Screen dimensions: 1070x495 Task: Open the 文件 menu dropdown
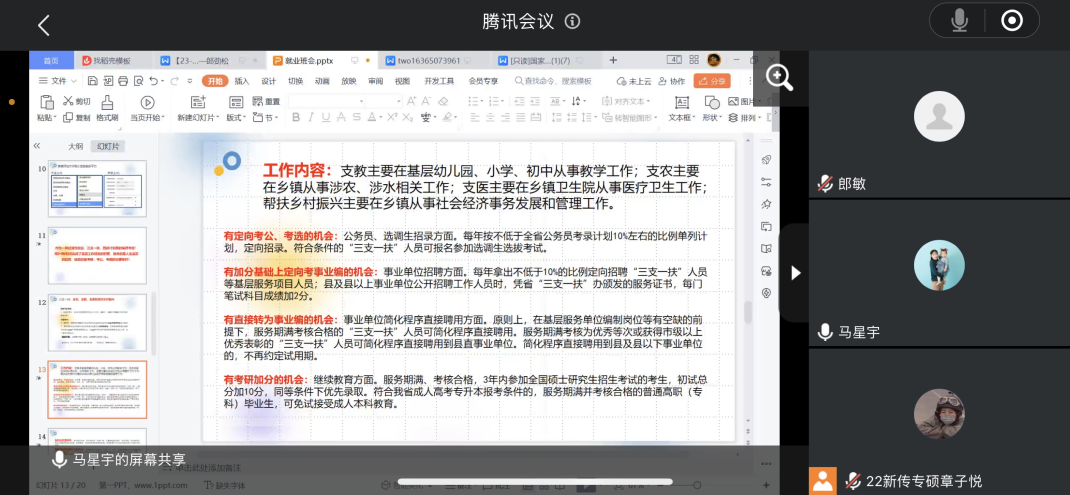pyautogui.click(x=59, y=81)
